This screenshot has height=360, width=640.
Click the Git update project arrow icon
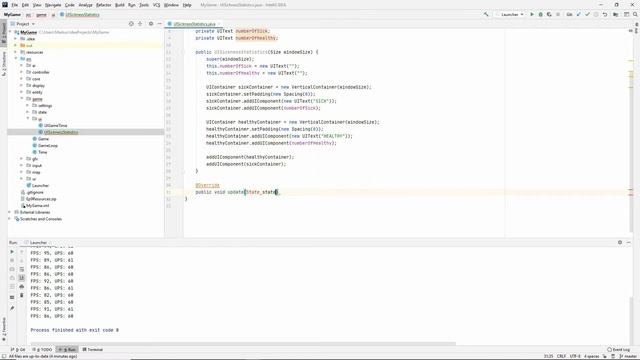(578, 14)
